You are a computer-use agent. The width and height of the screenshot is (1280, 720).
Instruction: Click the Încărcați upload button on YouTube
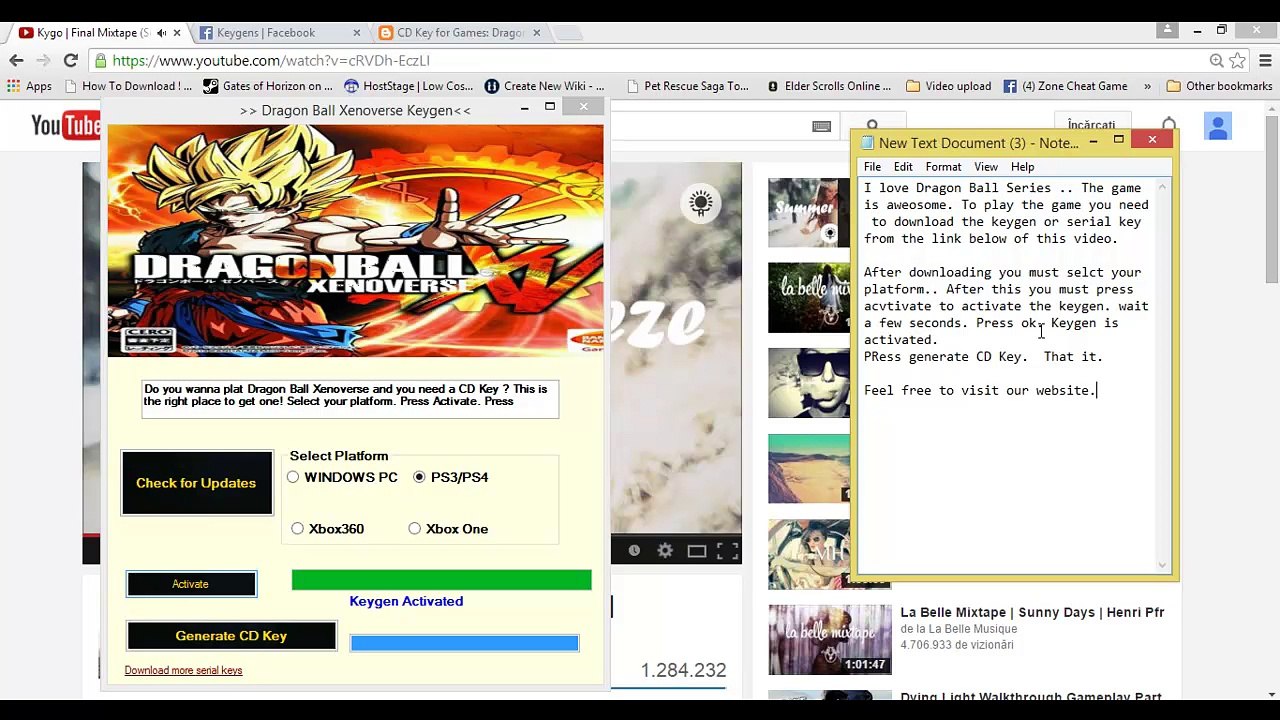coord(1091,126)
